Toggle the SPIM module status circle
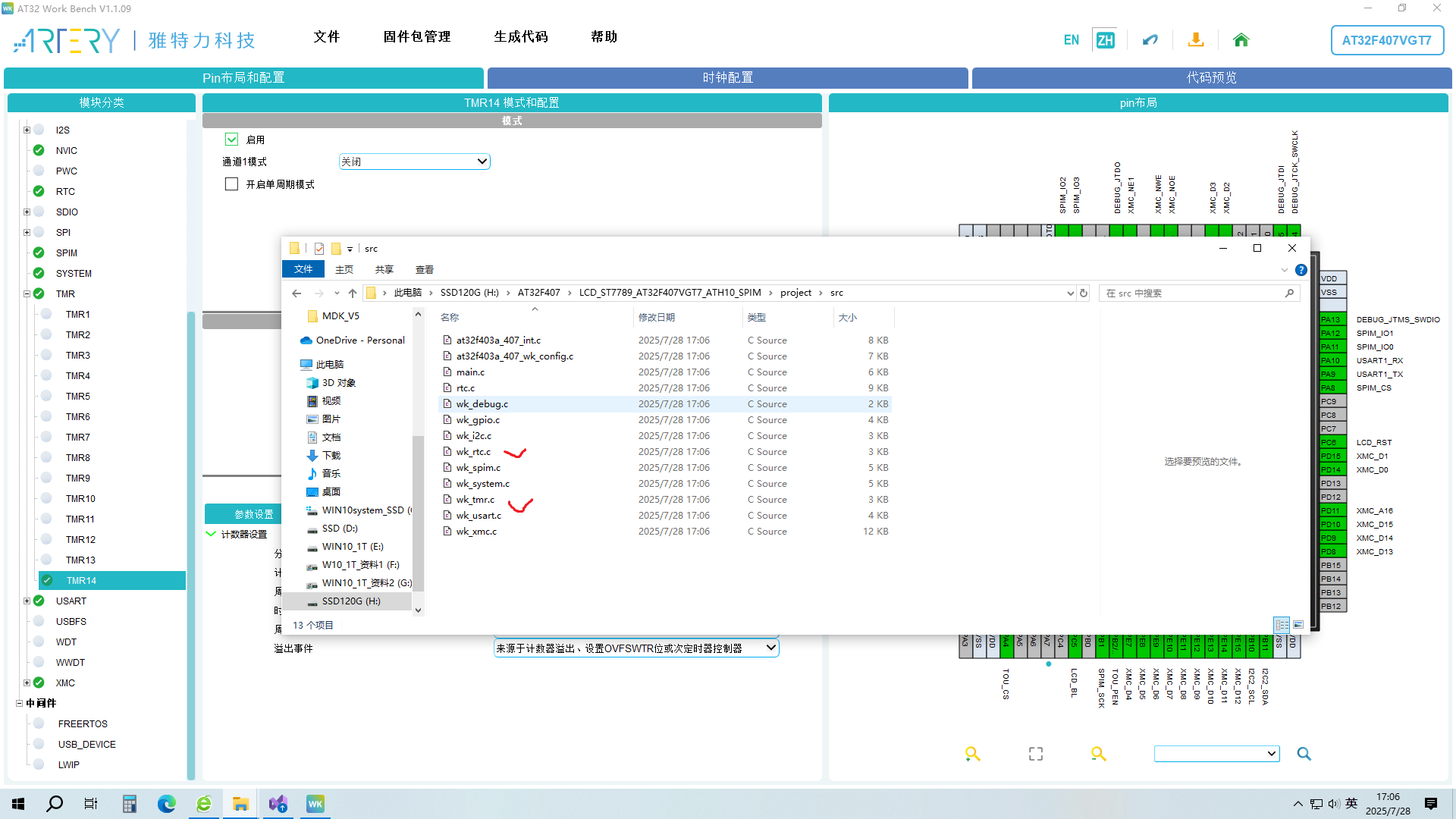 (x=39, y=253)
